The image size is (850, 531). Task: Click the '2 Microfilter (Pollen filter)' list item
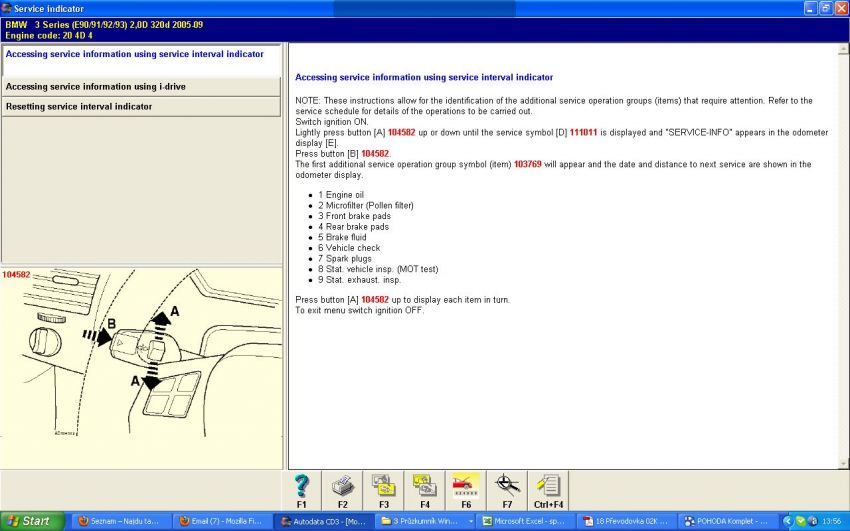pyautogui.click(x=366, y=205)
